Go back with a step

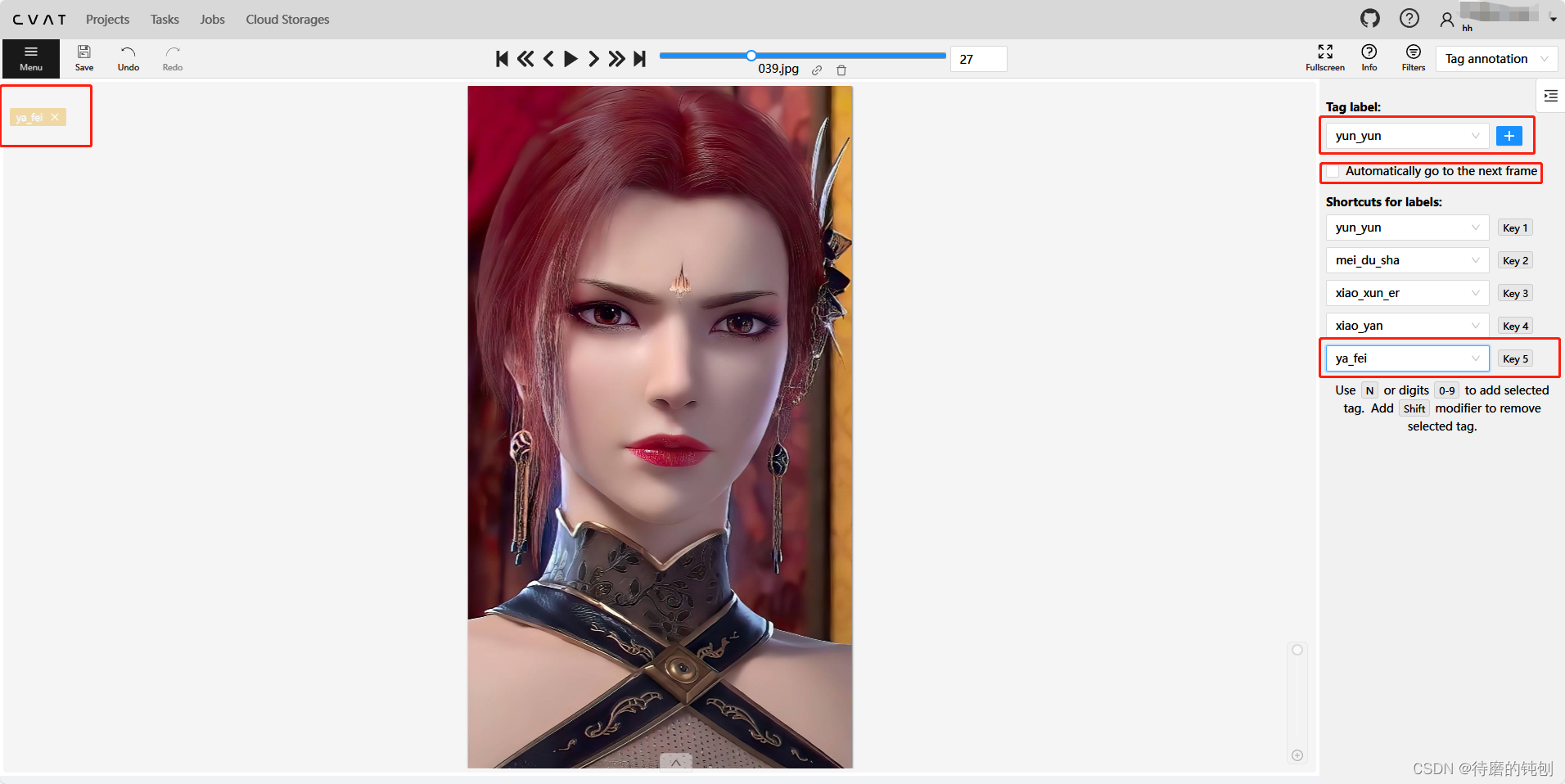(x=525, y=59)
